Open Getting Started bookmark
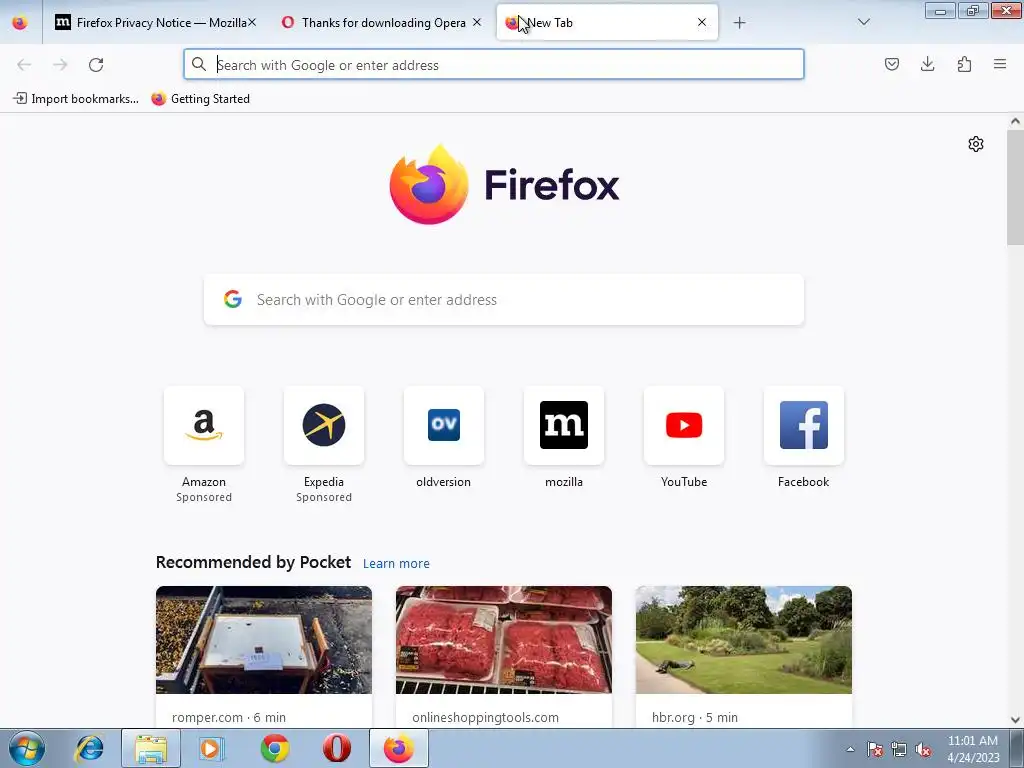 [x=200, y=99]
